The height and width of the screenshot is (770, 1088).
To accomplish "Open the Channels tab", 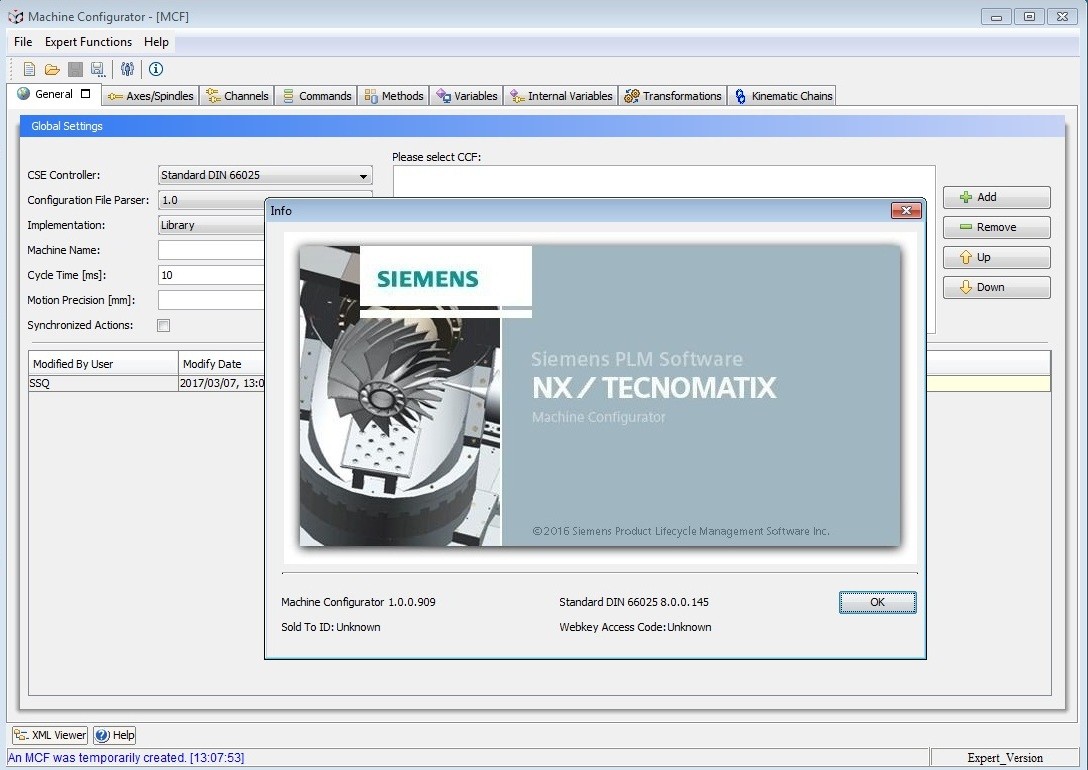I will [237, 96].
